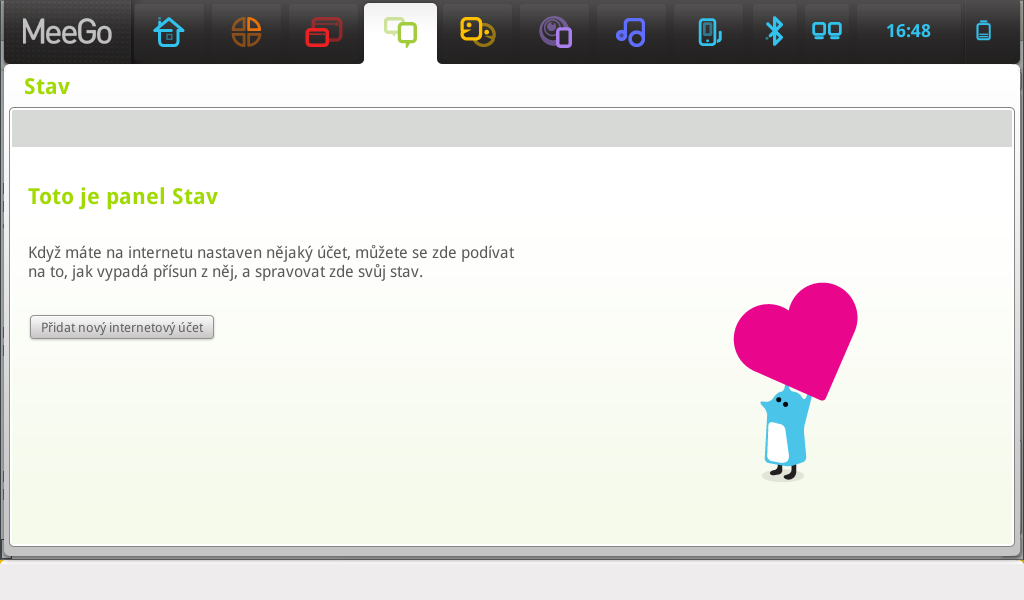The width and height of the screenshot is (1024, 600).
Task: Open the battery power icon
Action: pyautogui.click(x=984, y=31)
